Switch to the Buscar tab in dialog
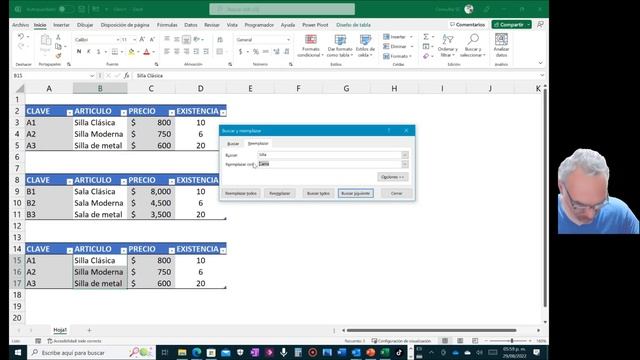Viewport: 640px width, 360px height. pos(233,144)
